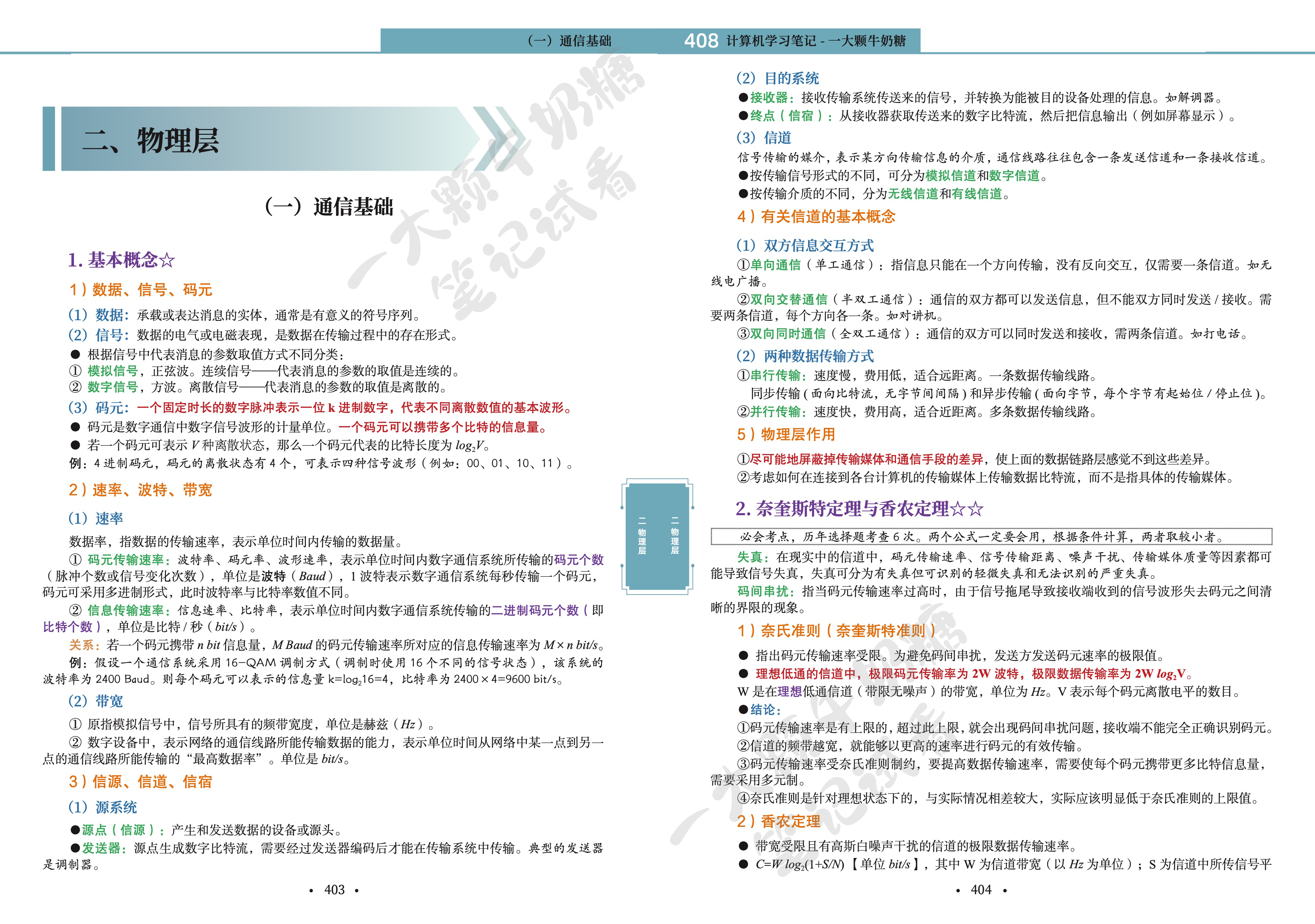Click the subheading "2) 香农定理"
Image resolution: width=1315 pixels, height=924 pixels.
pos(778,821)
